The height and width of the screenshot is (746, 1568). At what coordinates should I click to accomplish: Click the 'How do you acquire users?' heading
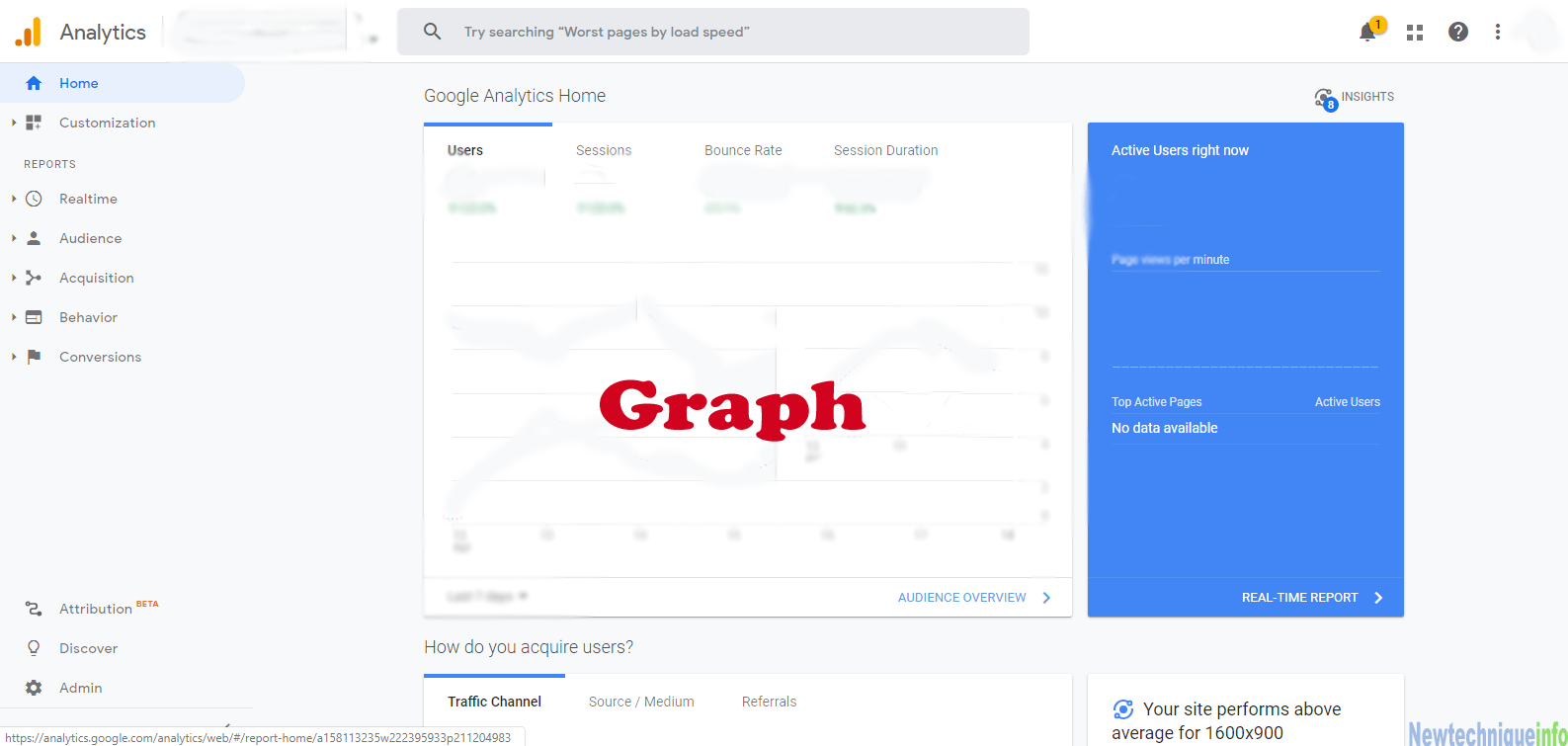(x=529, y=647)
